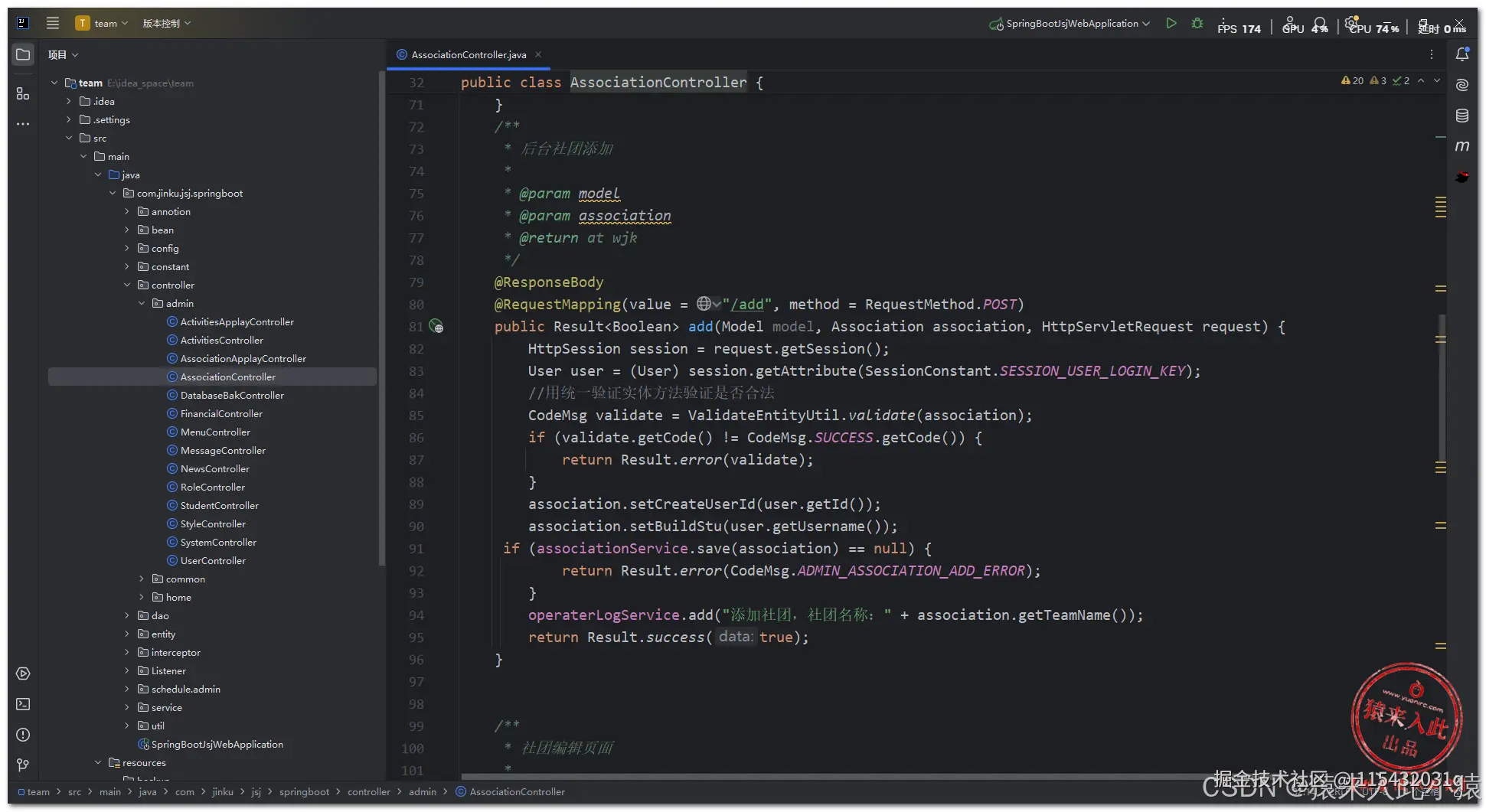Open the Project tool window icon
This screenshot has width=1486, height=812.
23,54
